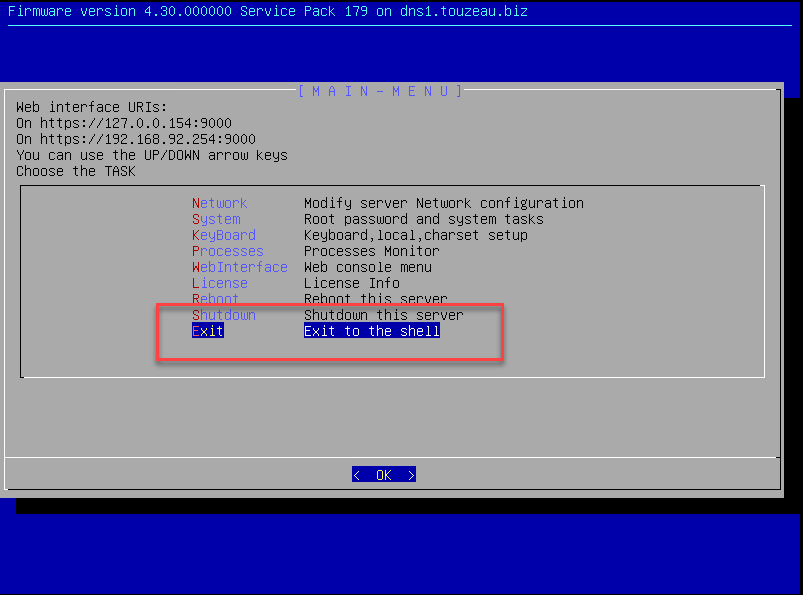Click the 'Exit to the shell' description
The height and width of the screenshot is (595, 803).
coord(371,331)
